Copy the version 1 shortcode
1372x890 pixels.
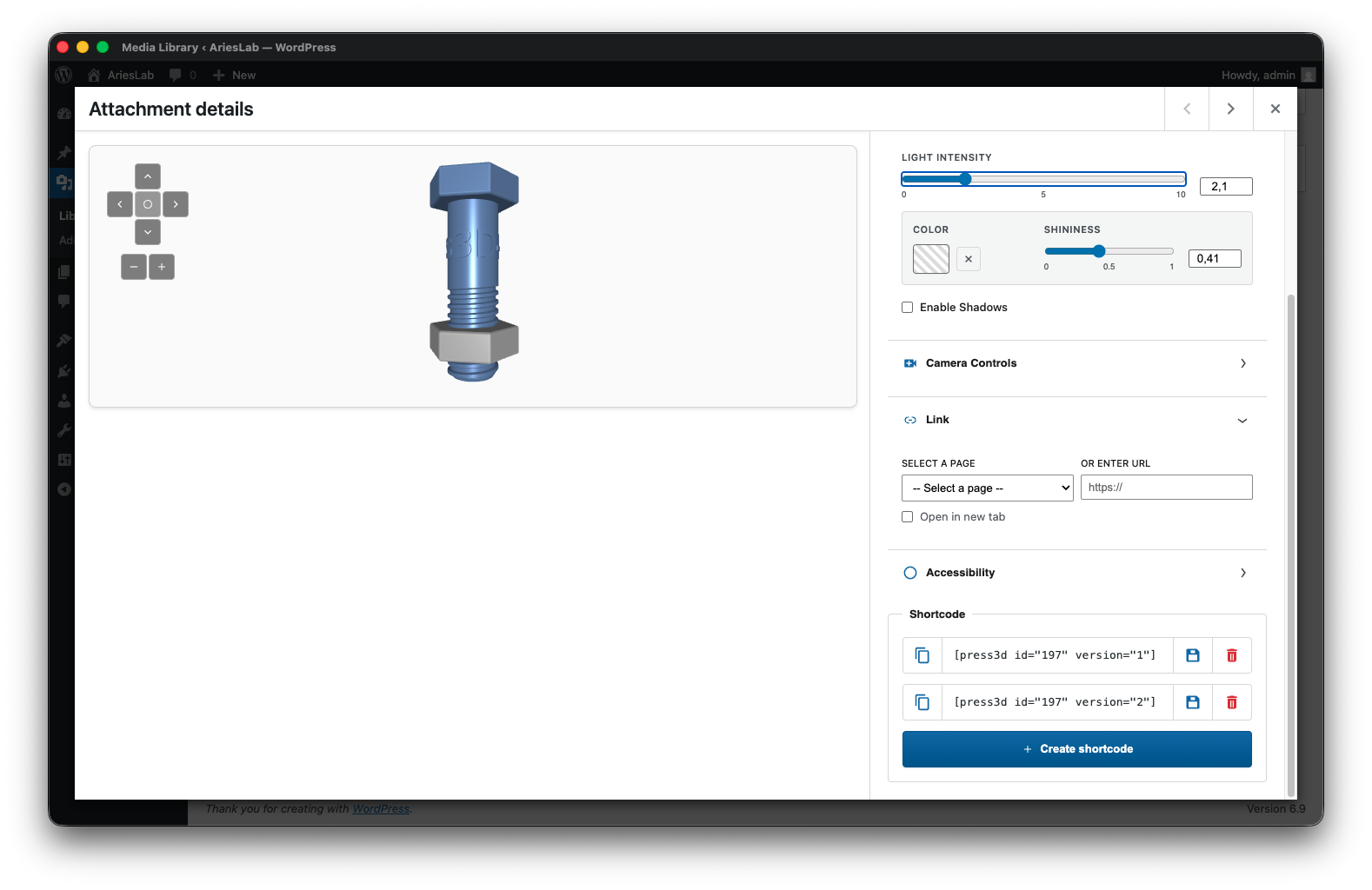922,655
